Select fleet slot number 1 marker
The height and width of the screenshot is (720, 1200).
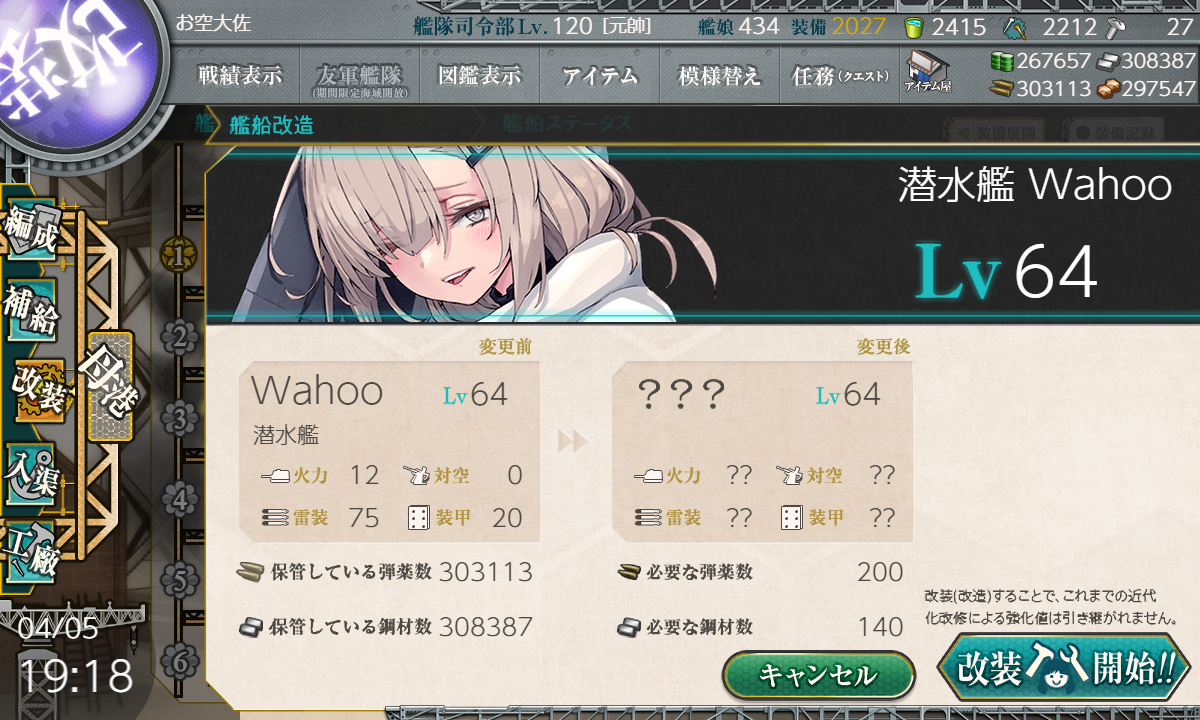179,255
